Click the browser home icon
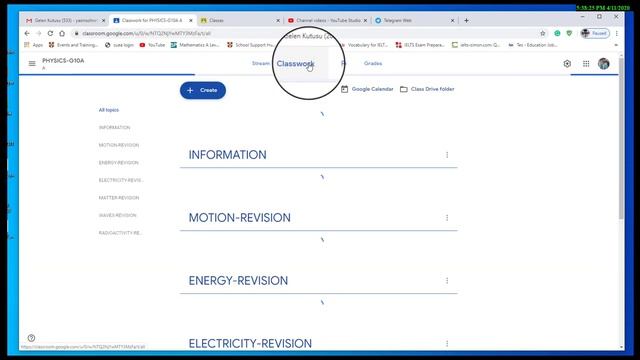 click(x=62, y=33)
